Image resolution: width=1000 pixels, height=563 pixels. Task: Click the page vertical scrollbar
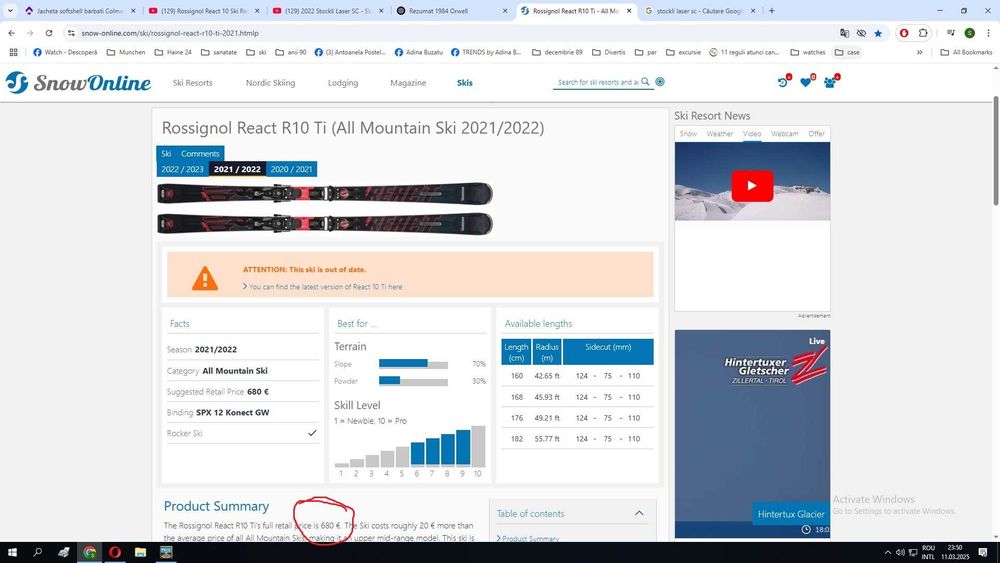996,151
